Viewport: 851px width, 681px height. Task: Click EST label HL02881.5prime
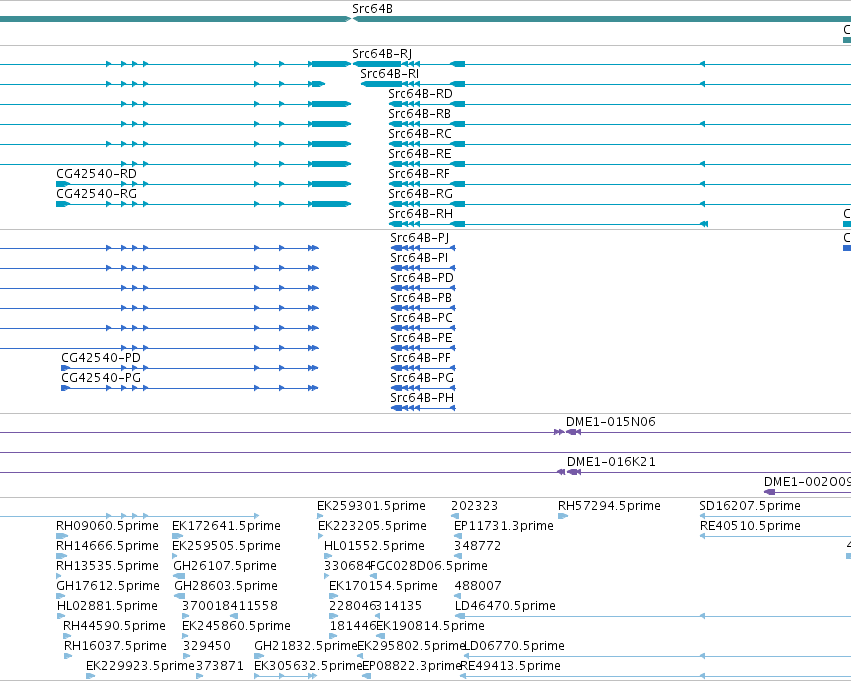click(x=107, y=607)
